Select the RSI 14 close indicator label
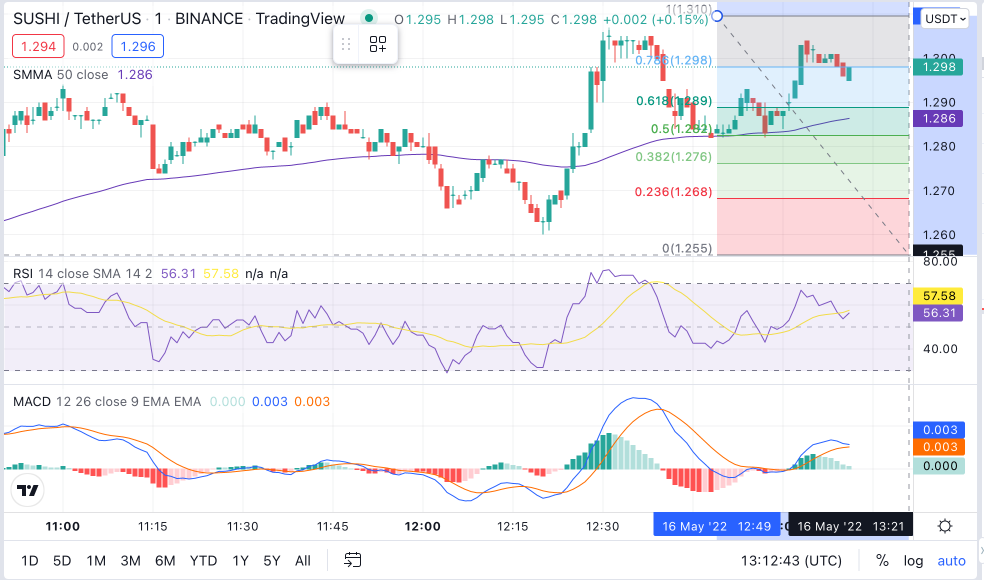The width and height of the screenshot is (984, 580). [82, 274]
